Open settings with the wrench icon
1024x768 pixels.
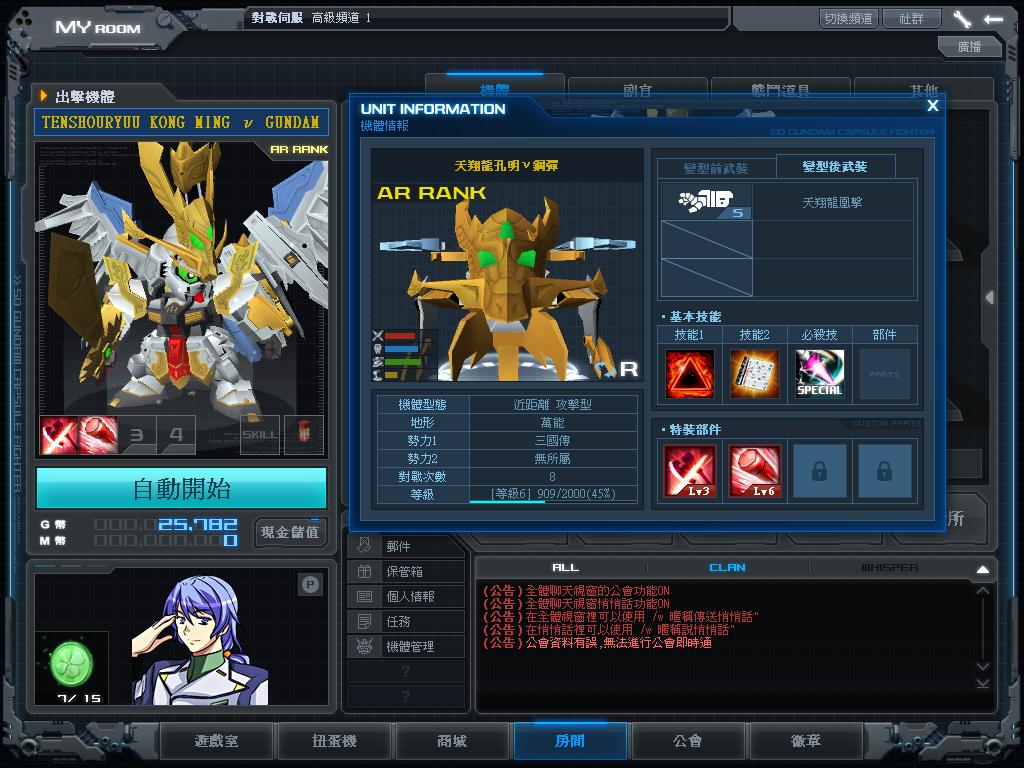(962, 19)
